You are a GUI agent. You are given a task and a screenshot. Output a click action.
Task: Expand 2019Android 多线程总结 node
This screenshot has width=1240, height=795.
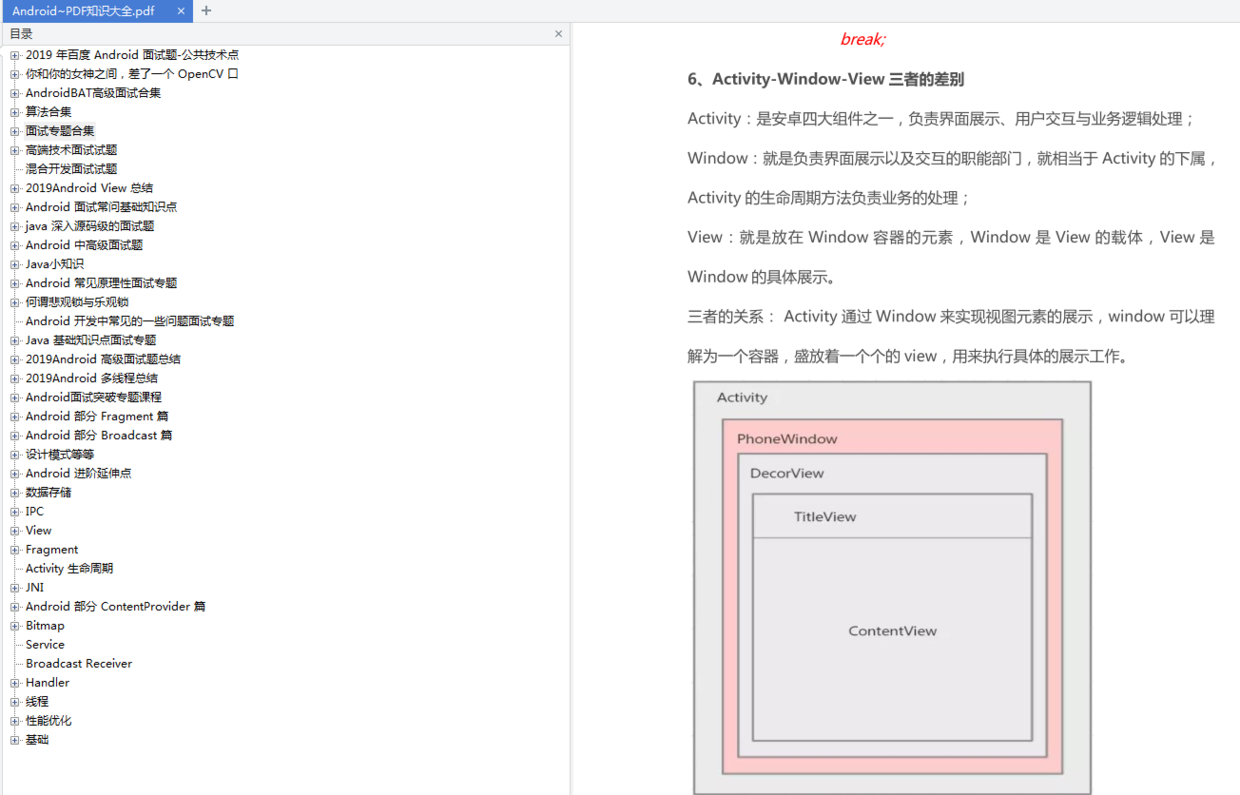coord(15,378)
